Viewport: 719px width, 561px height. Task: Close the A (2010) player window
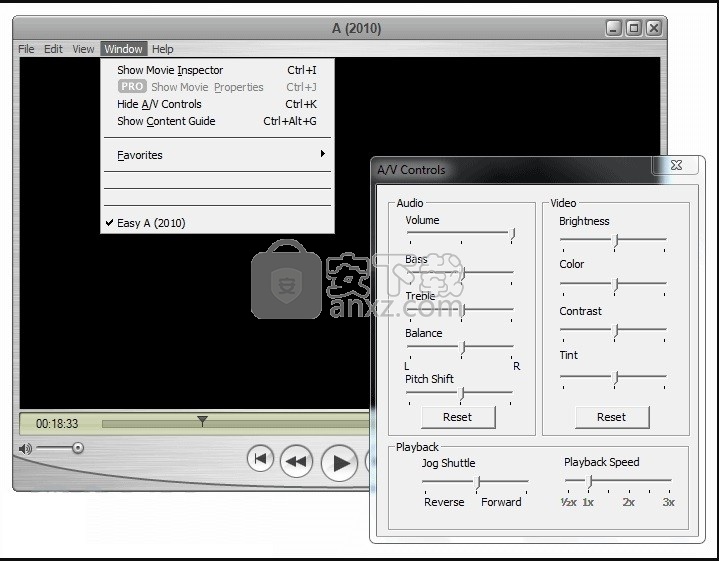coord(654,28)
